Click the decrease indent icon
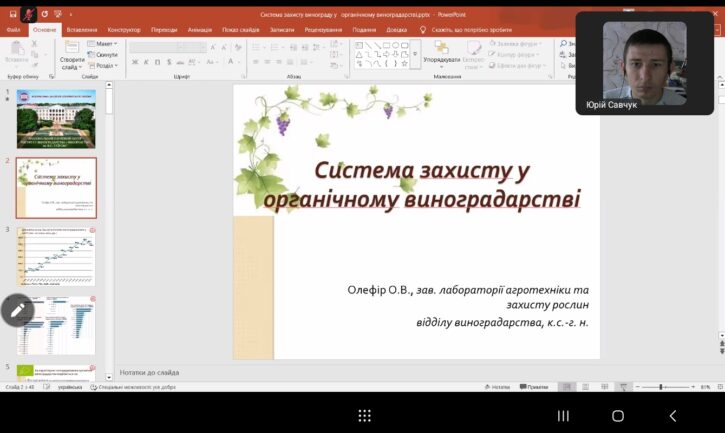The image size is (725, 433). (x=293, y=47)
